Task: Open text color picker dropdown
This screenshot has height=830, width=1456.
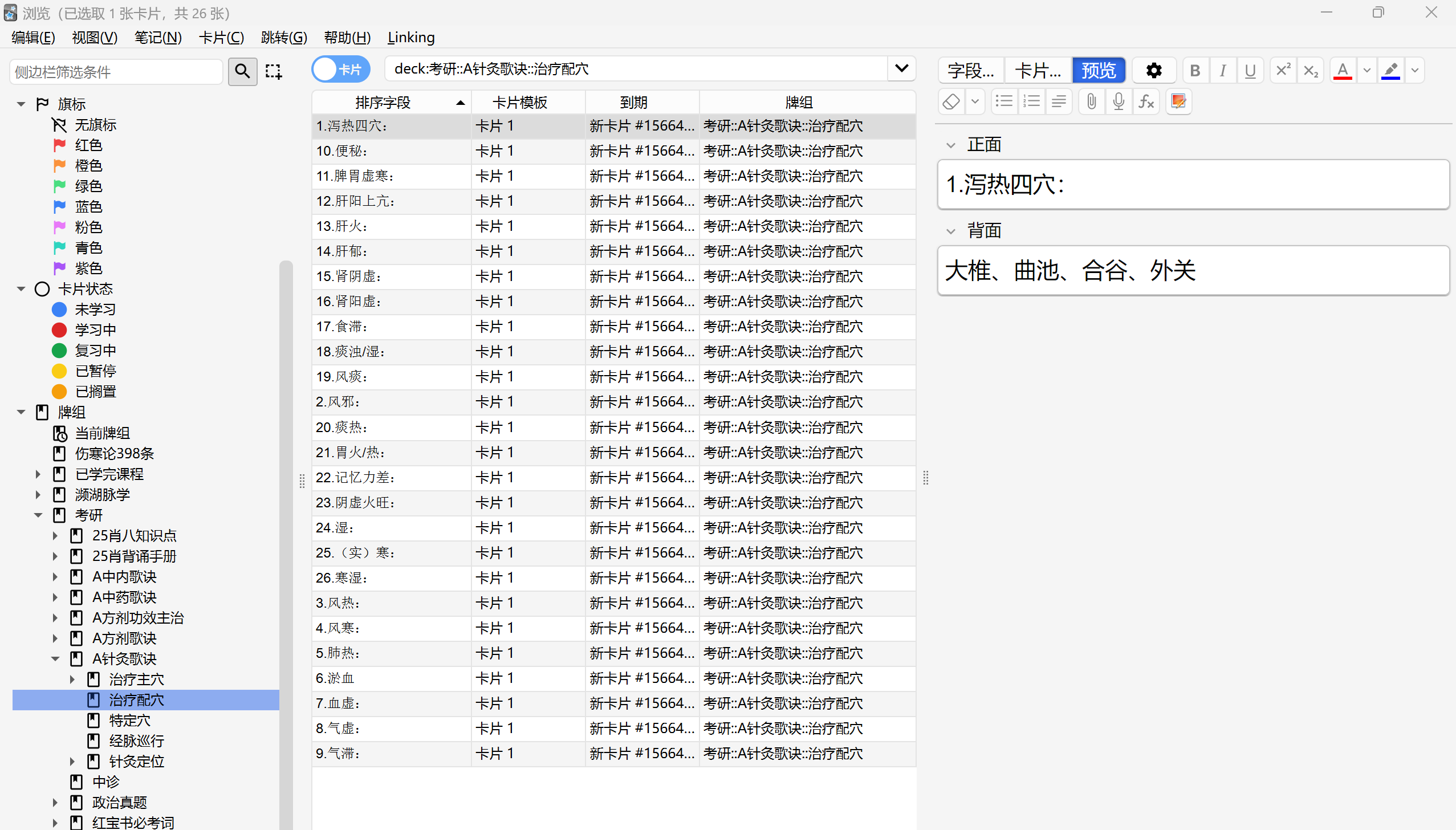Action: tap(1366, 71)
